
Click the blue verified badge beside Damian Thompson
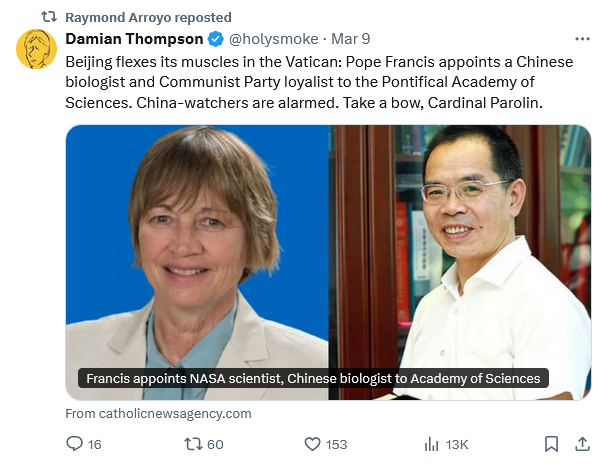pos(215,40)
